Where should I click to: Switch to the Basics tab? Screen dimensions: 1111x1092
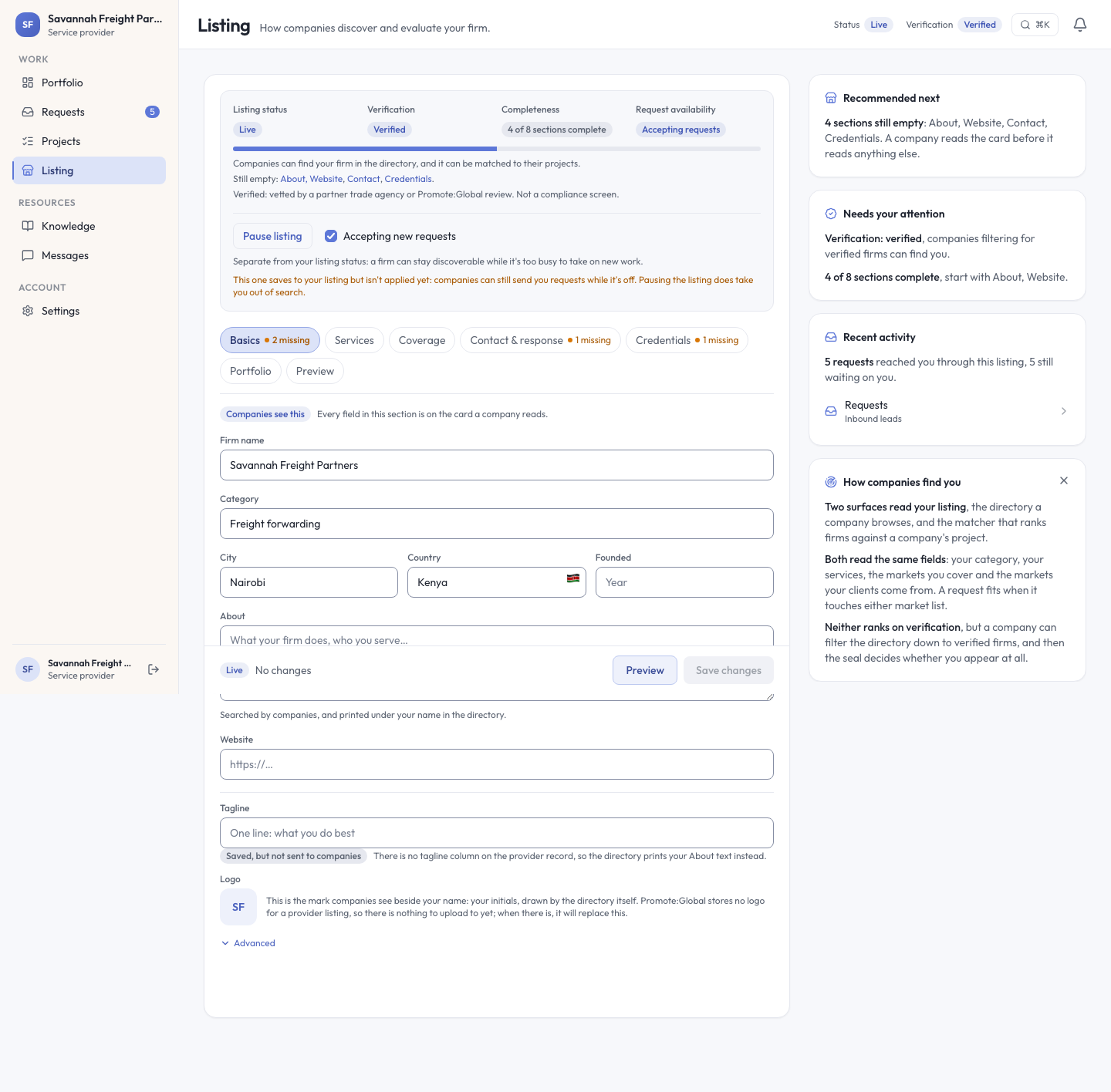[270, 340]
